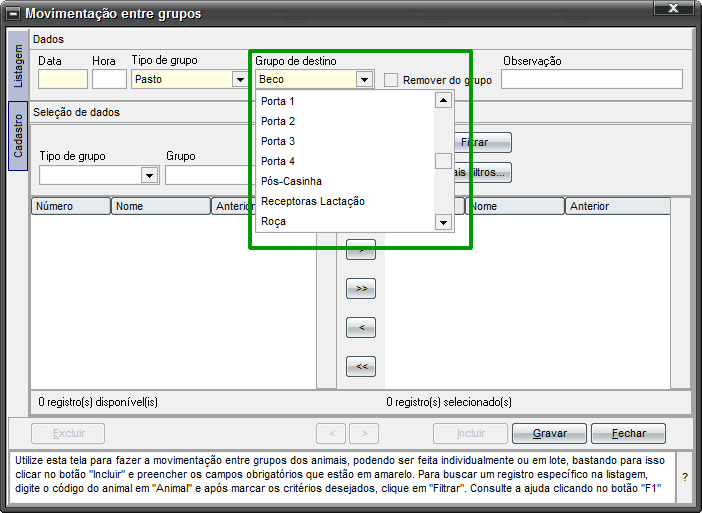The height and width of the screenshot is (513, 702).
Task: Open the help question mark
Action: (x=685, y=477)
